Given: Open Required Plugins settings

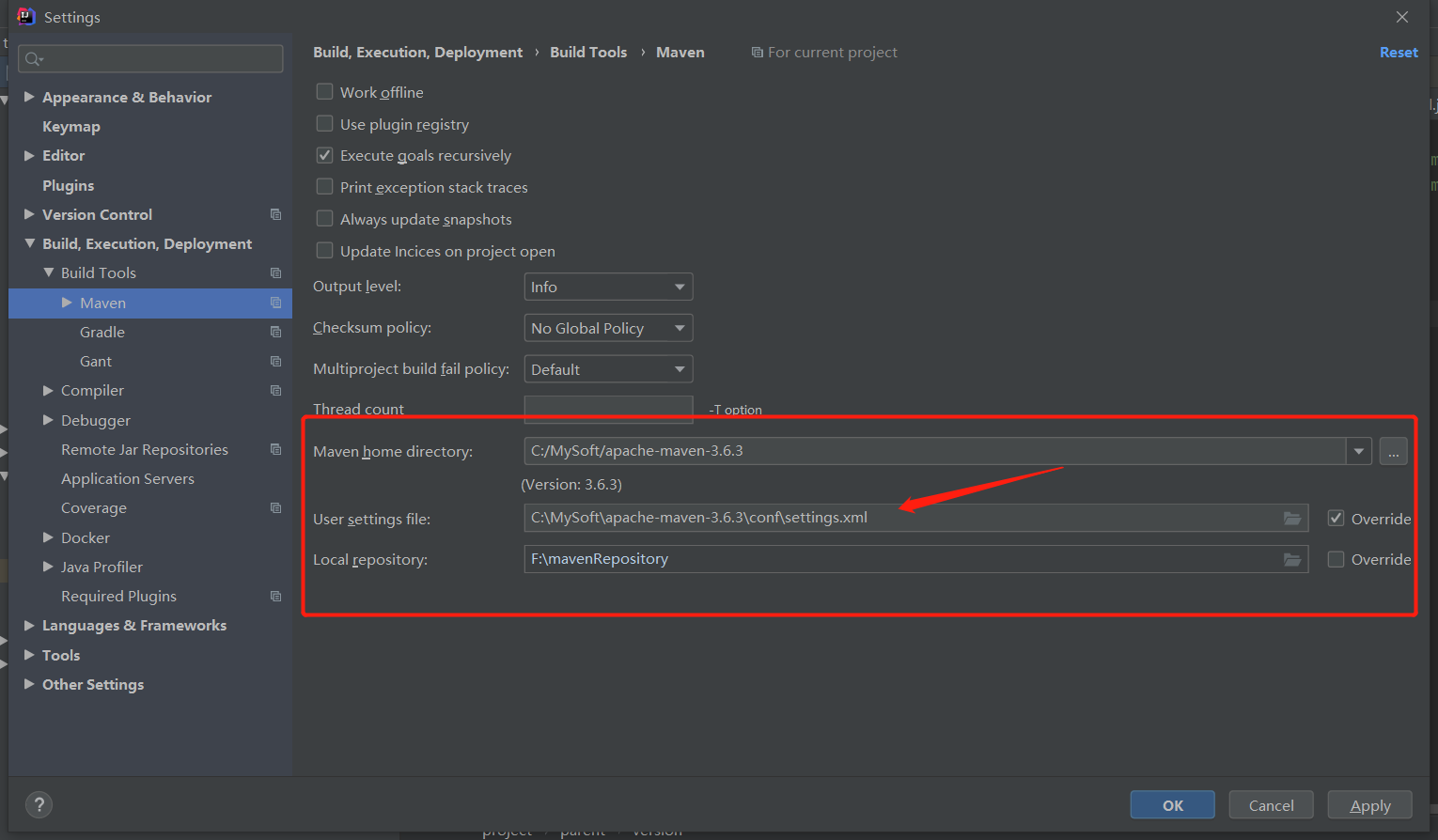Looking at the screenshot, I should pos(118,596).
